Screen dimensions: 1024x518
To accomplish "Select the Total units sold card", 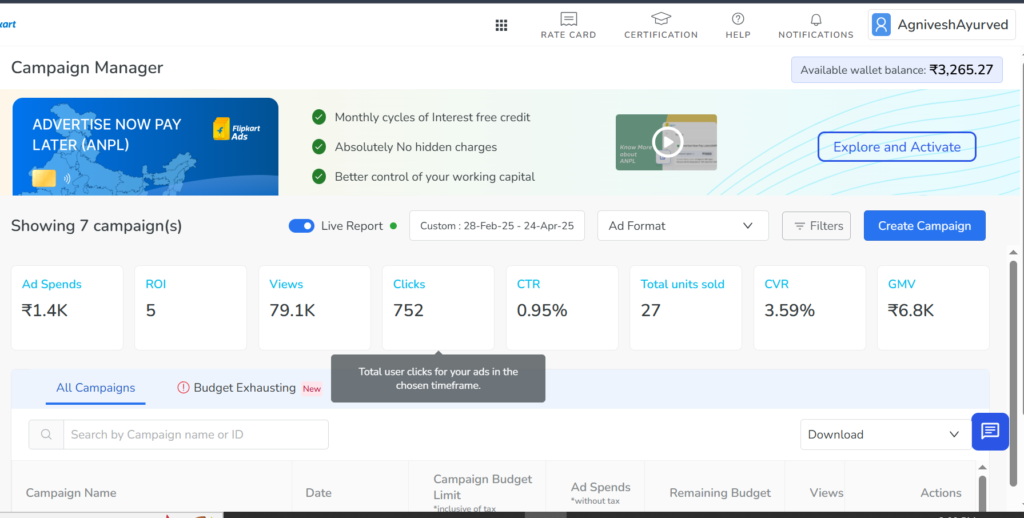I will pyautogui.click(x=686, y=308).
